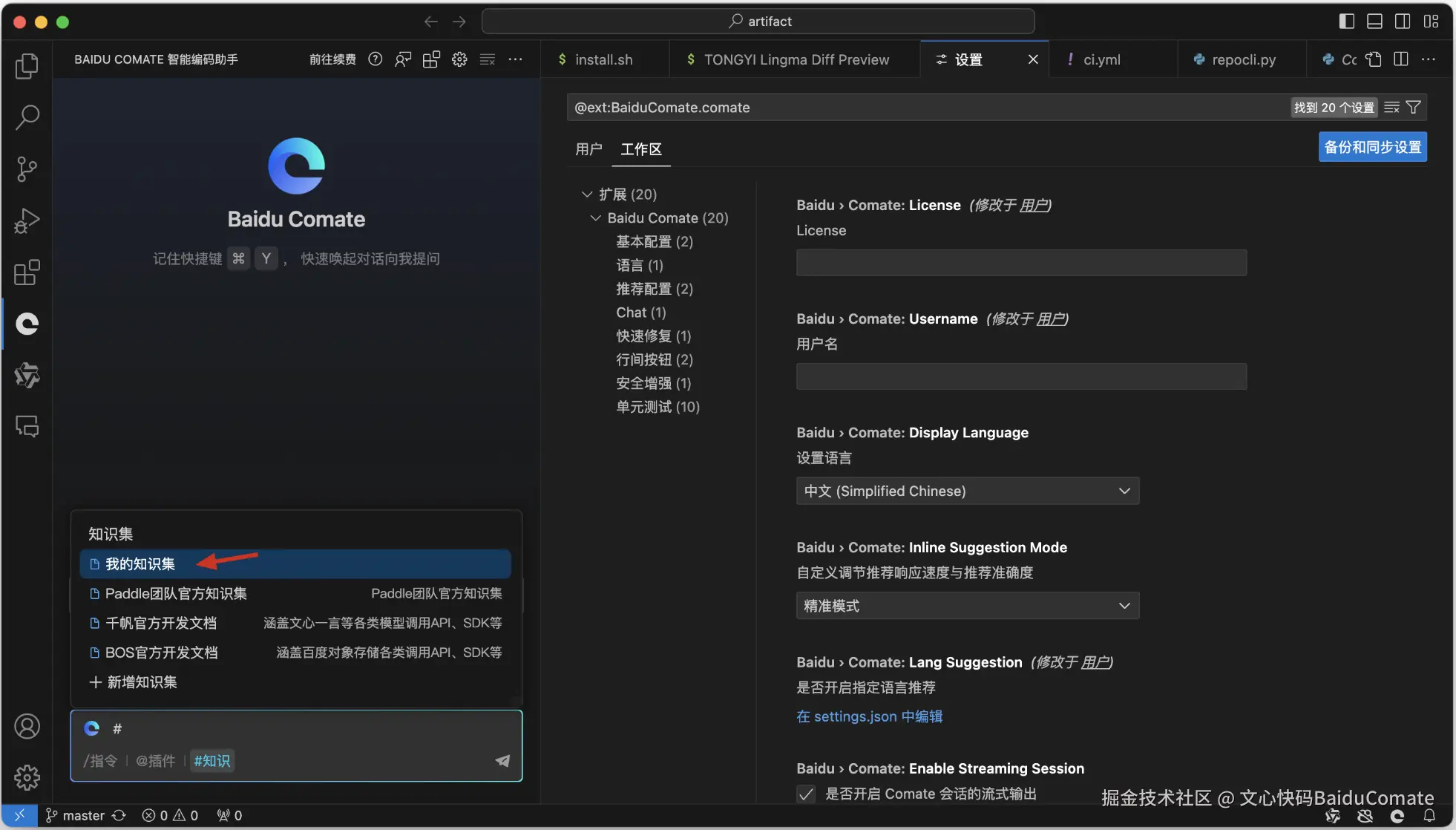Click 备份和同步设置 button
The image size is (1456, 830).
click(1372, 147)
